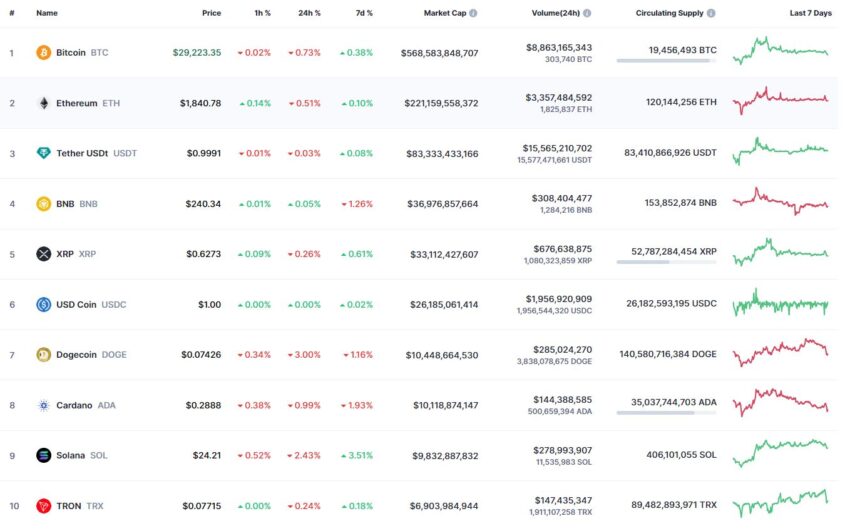Screen dimensions: 850x531
Task: Sort table by Price column header
Action: click(211, 13)
